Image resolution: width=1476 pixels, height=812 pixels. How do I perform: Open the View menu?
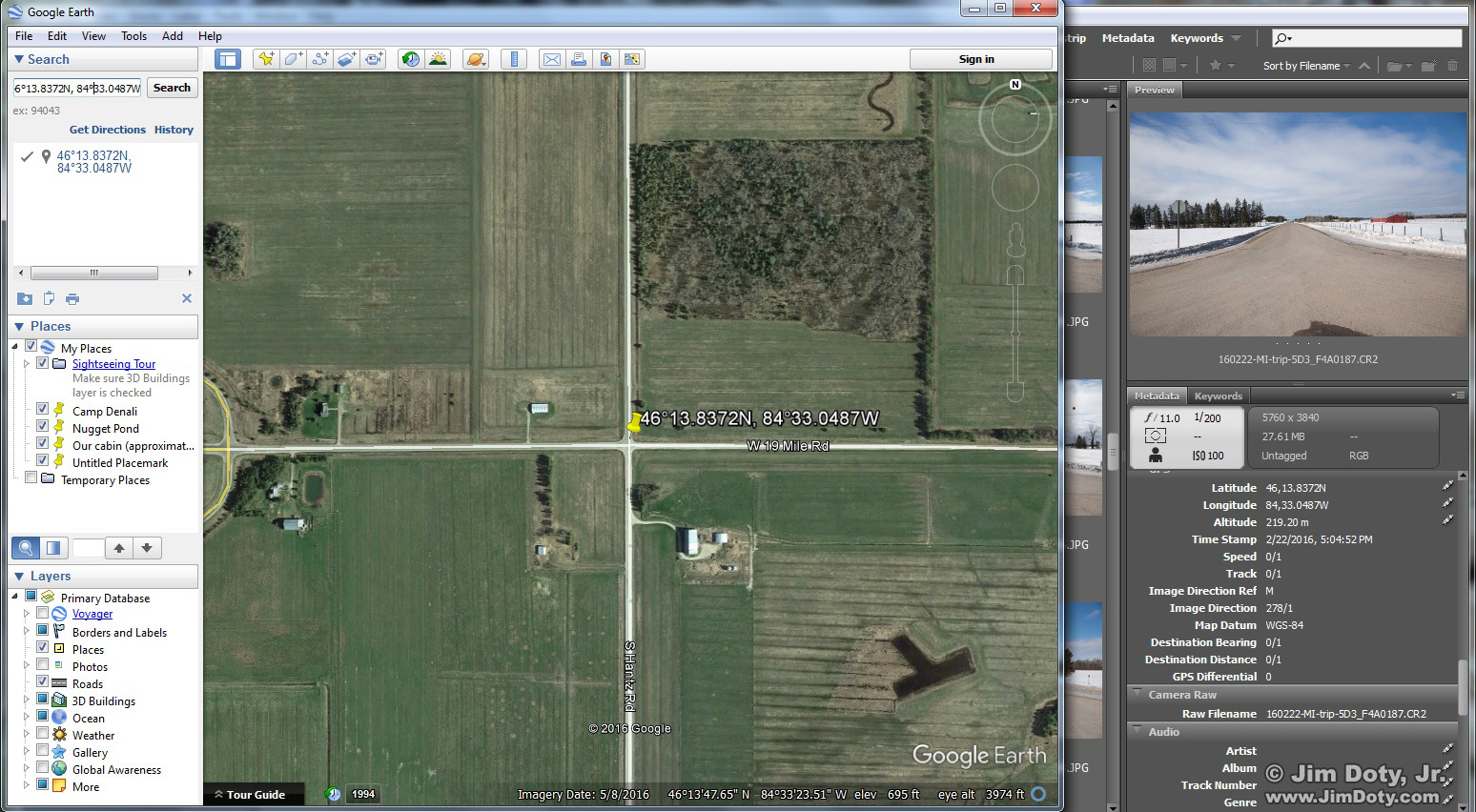click(93, 36)
